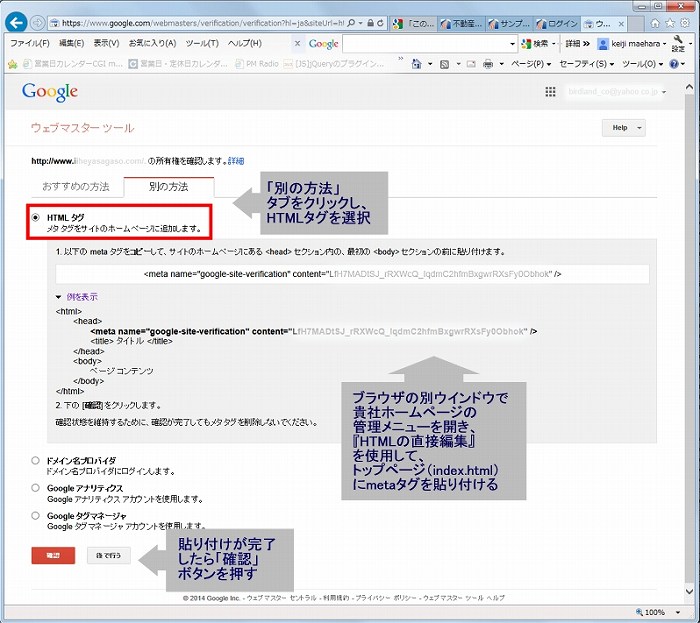Viewport: 700px width, 623px height.
Task: Open the 編集(E) menu
Action: click(71, 43)
